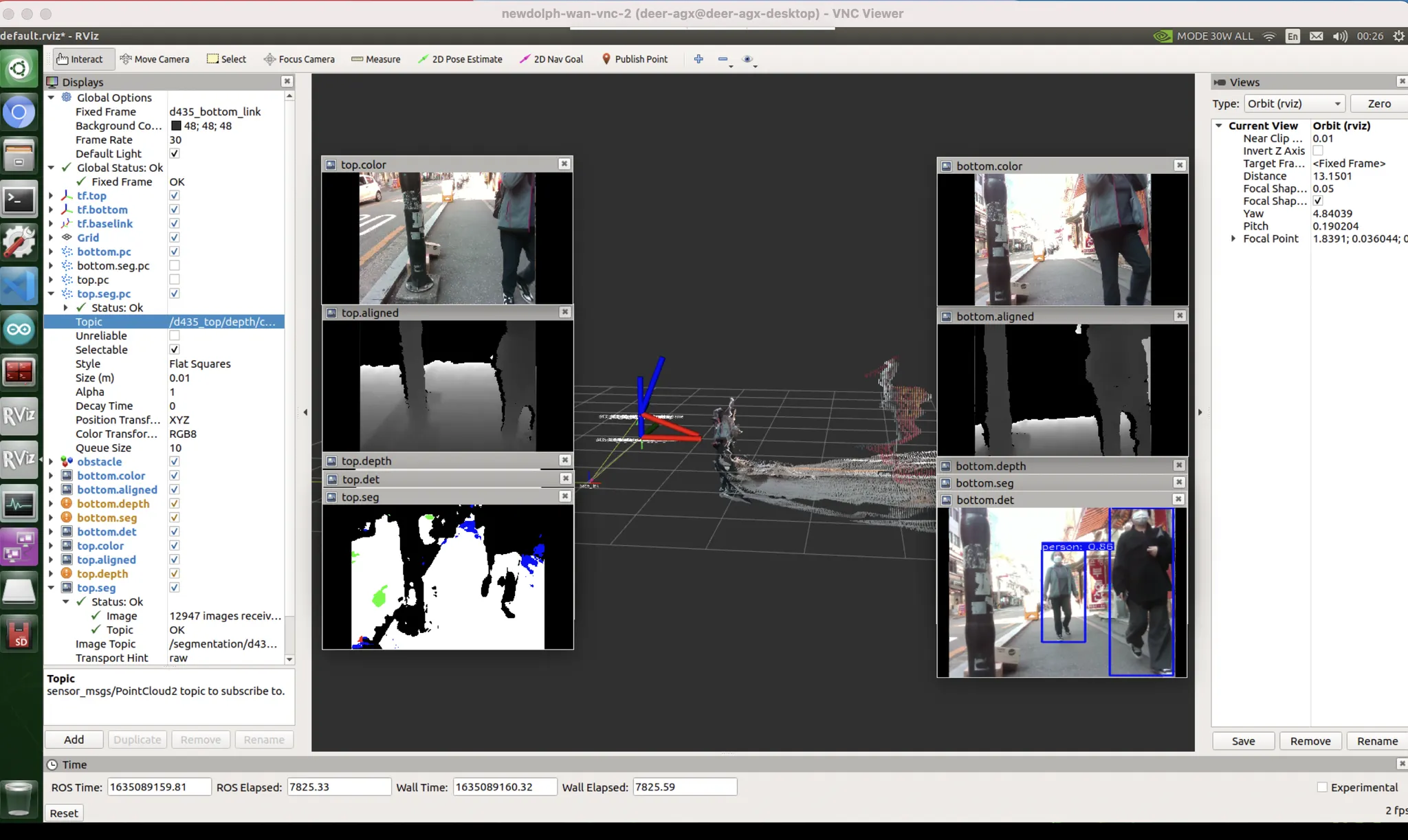The width and height of the screenshot is (1408, 840).
Task: Open Arduino IDE from the dock
Action: pyautogui.click(x=19, y=329)
